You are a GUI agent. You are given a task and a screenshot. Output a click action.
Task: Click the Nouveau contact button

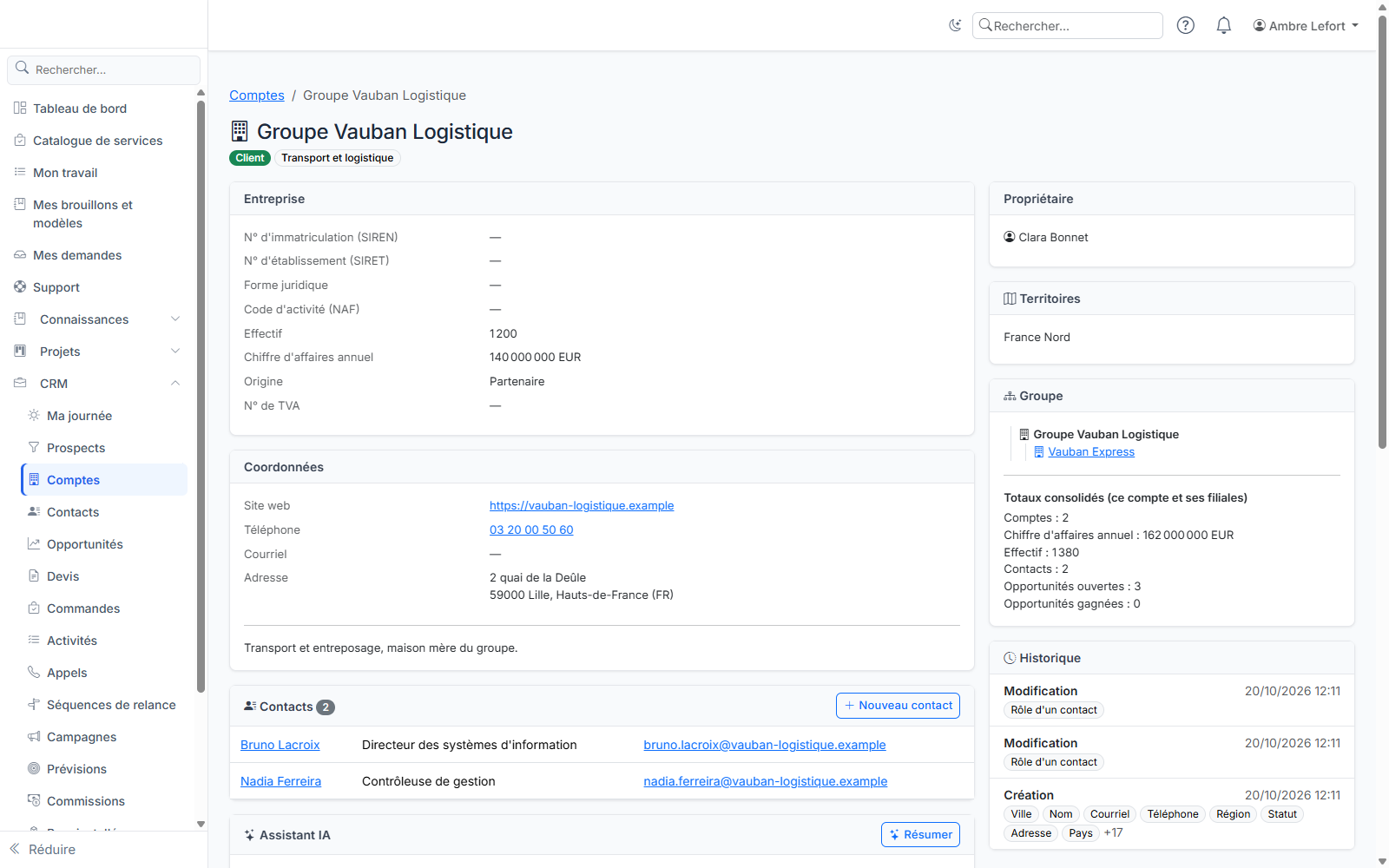click(898, 706)
